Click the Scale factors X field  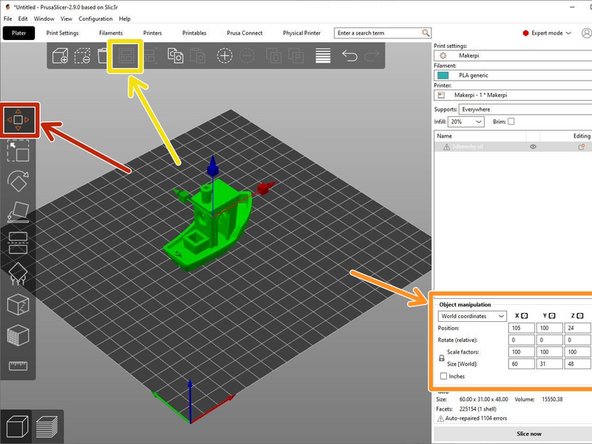[x=521, y=352]
